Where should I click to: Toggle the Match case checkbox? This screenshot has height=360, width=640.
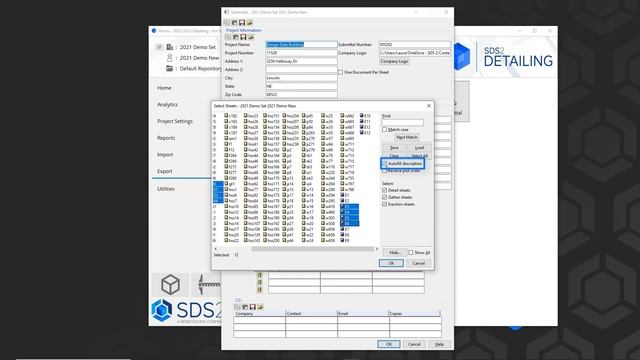click(x=384, y=130)
